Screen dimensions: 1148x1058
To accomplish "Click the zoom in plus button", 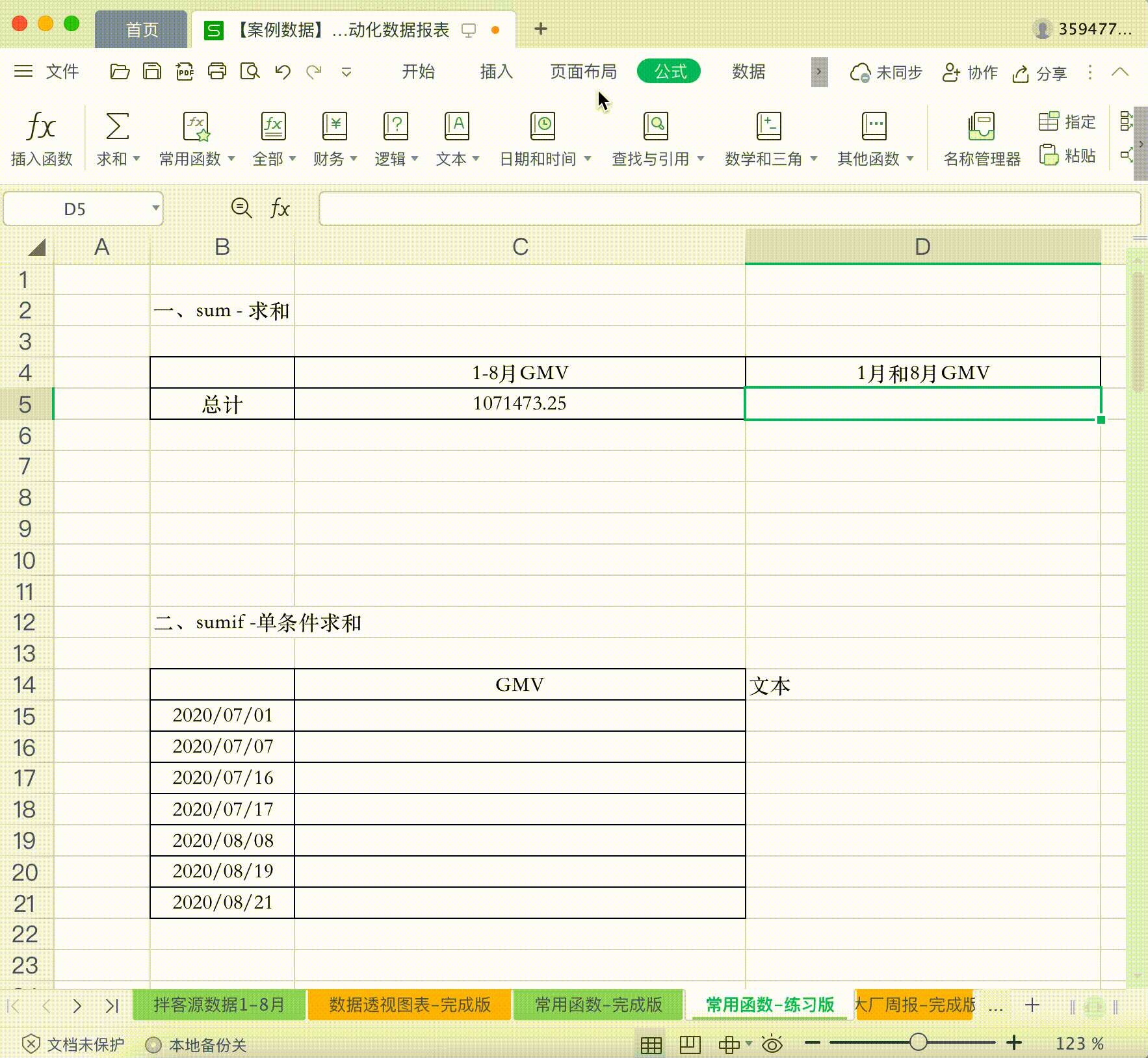I will pyautogui.click(x=1014, y=1043).
